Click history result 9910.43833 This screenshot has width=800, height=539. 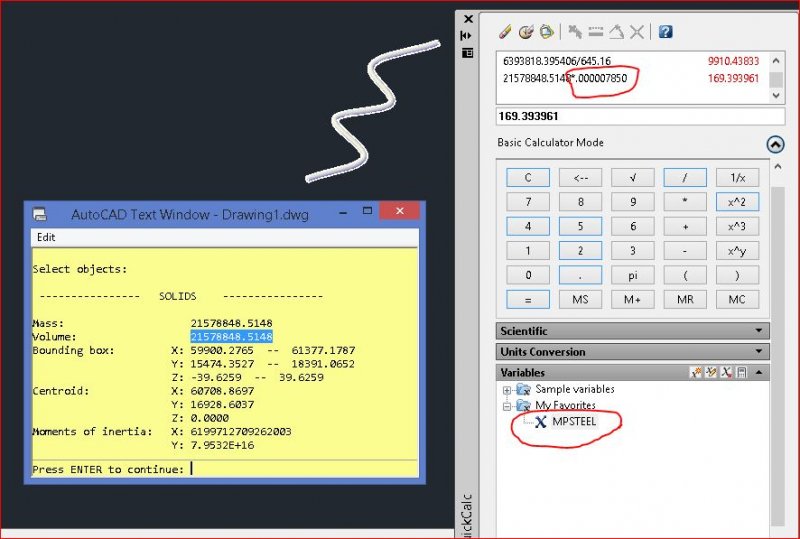pos(733,61)
